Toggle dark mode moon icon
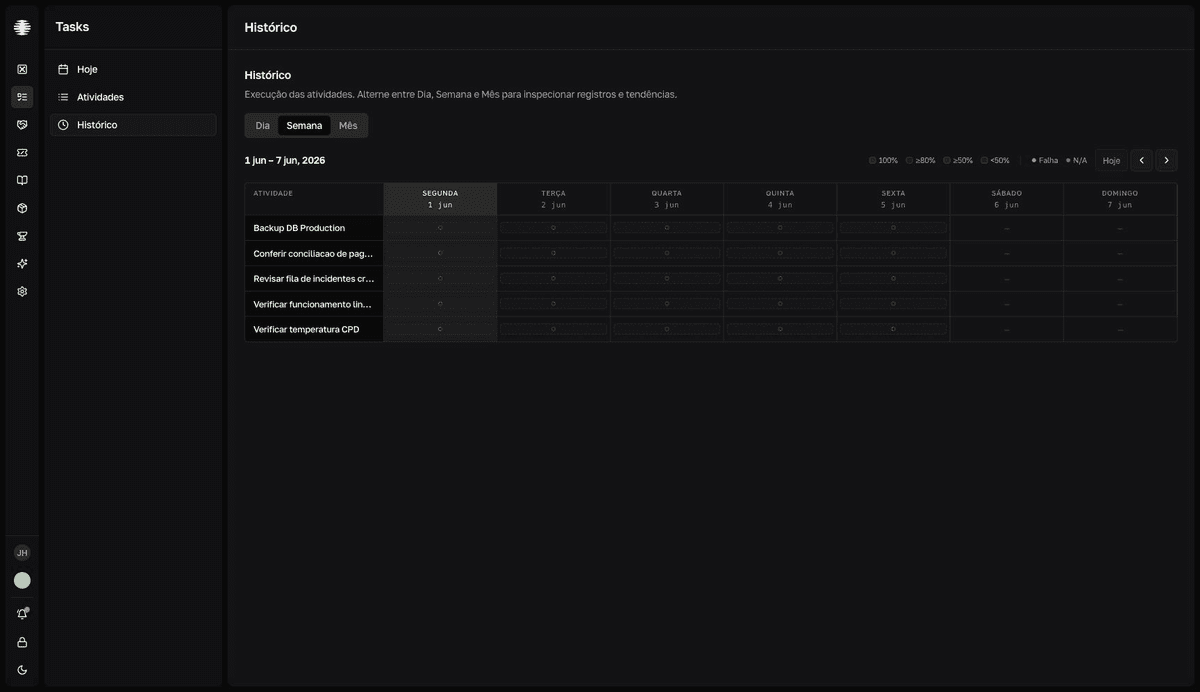 pyautogui.click(x=22, y=670)
